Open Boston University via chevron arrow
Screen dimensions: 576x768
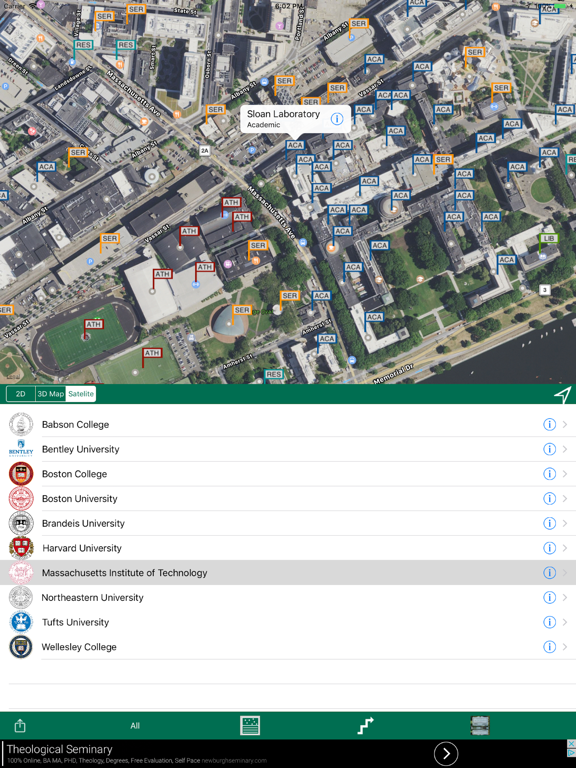pyautogui.click(x=565, y=499)
